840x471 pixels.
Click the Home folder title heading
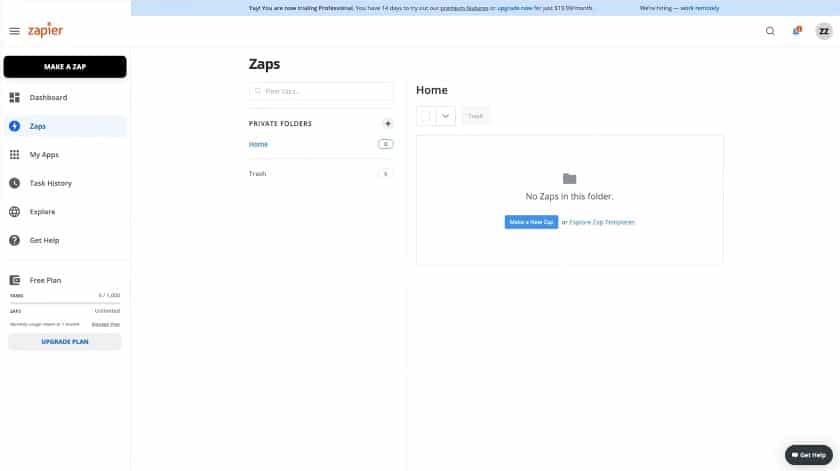(432, 90)
